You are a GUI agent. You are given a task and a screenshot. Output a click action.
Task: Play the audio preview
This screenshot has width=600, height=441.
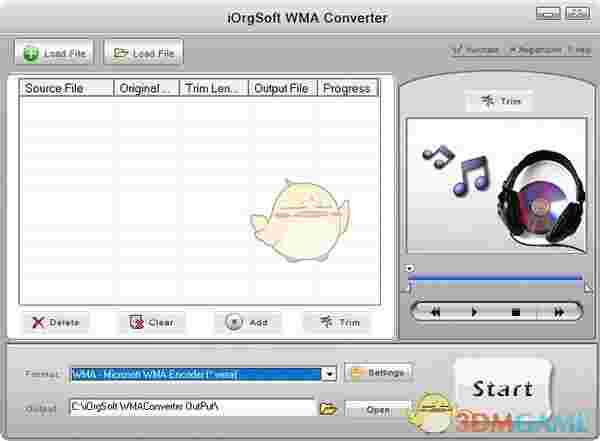pos(474,312)
